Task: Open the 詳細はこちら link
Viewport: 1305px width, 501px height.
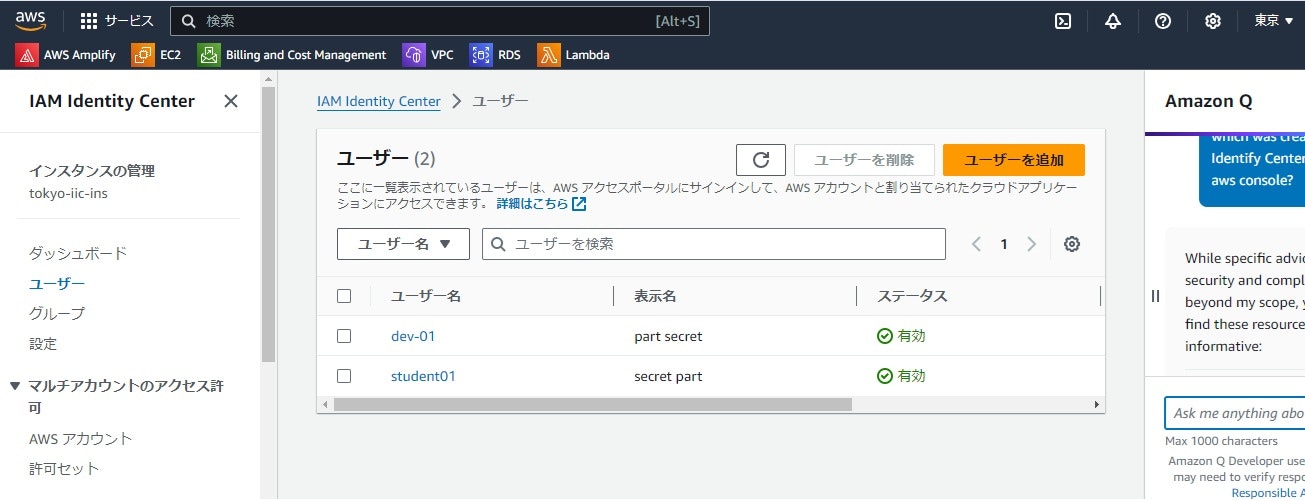Action: pos(532,204)
